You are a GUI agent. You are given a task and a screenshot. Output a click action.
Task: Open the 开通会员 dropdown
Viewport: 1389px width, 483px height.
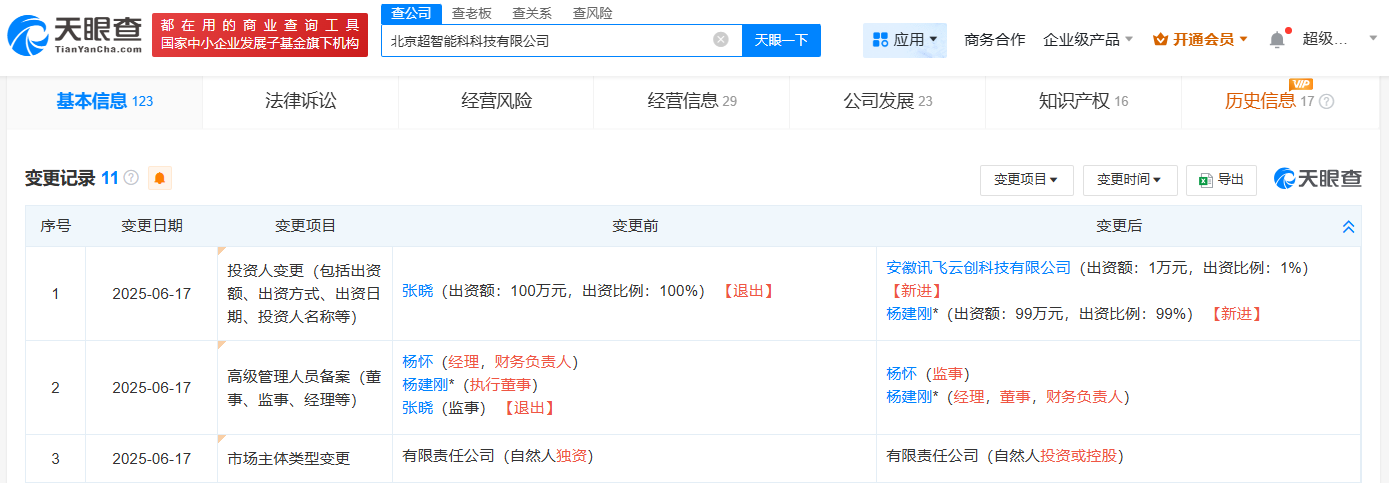click(x=1200, y=40)
